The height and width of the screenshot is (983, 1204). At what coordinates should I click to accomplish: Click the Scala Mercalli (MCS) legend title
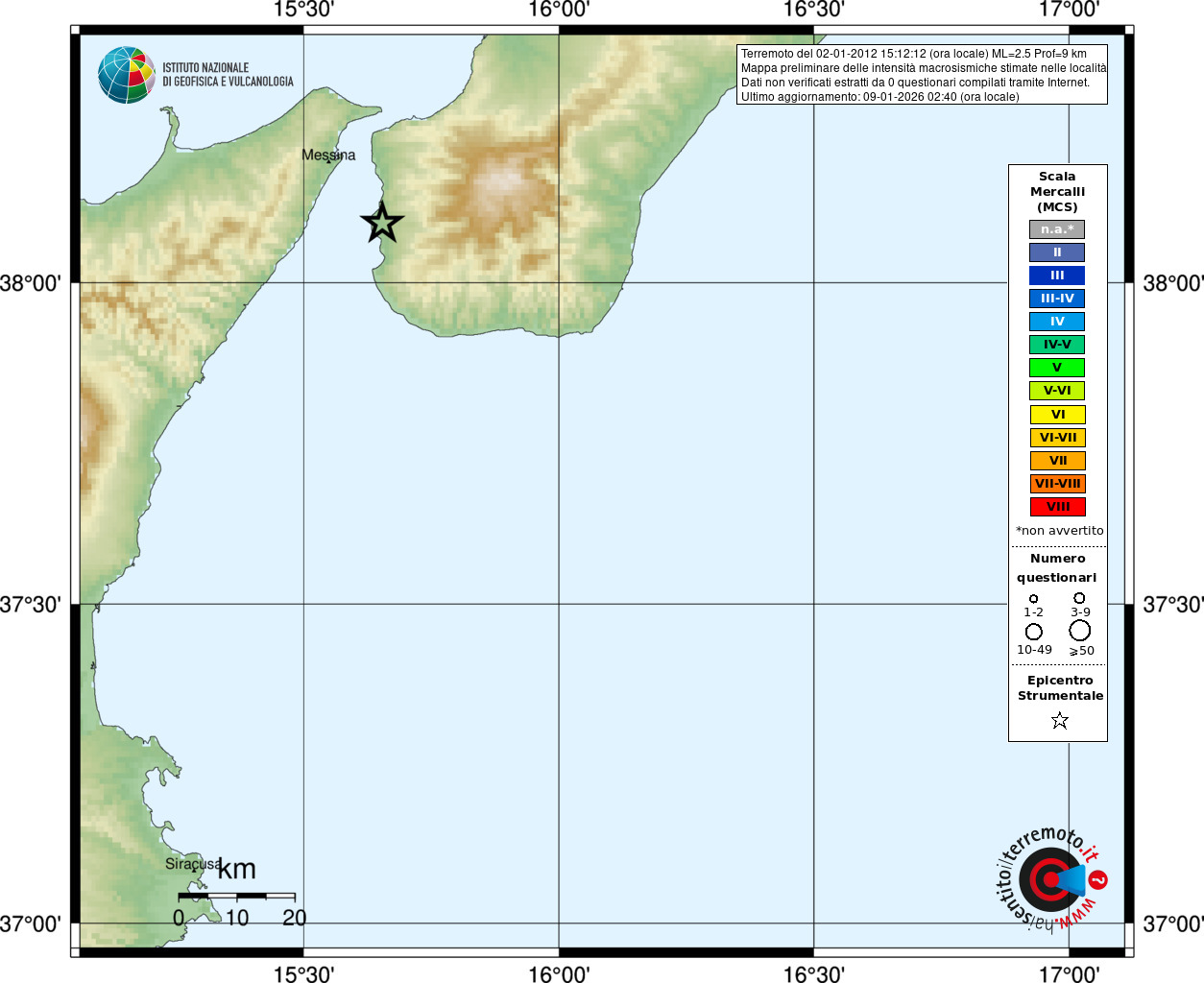pyautogui.click(x=1057, y=192)
